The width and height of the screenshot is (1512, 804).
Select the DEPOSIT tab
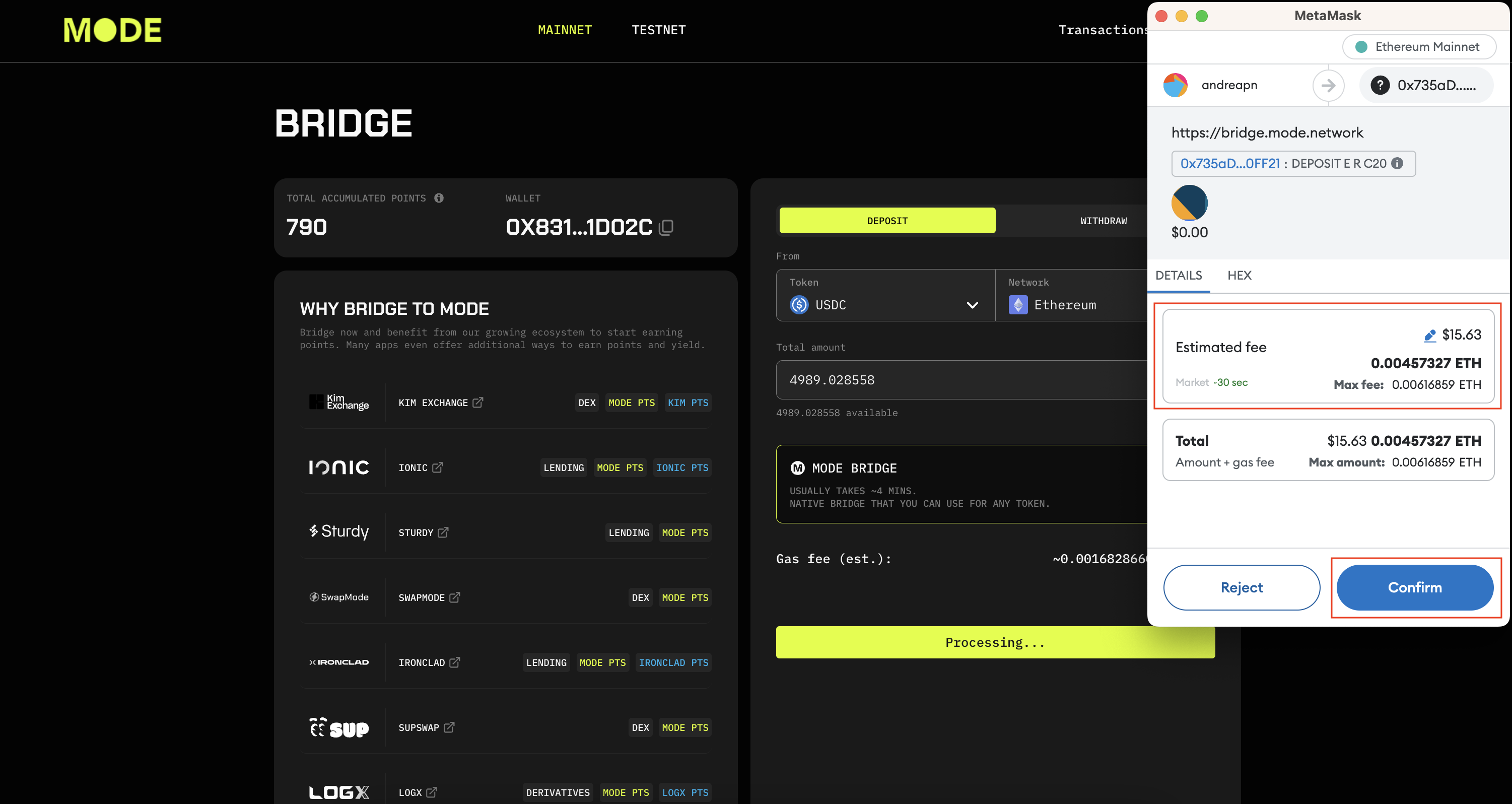887,221
